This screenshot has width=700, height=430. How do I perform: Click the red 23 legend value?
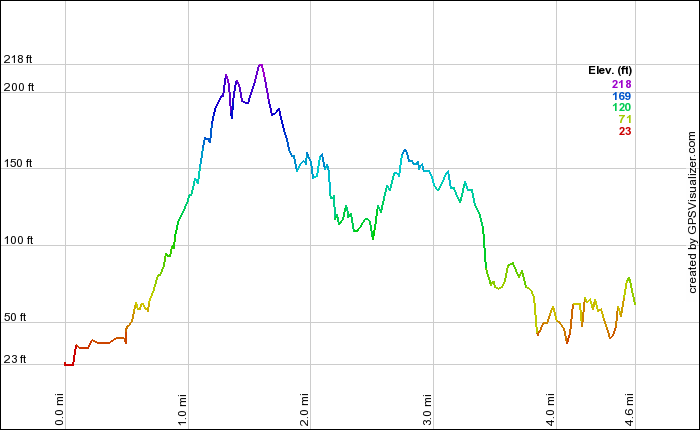625,131
